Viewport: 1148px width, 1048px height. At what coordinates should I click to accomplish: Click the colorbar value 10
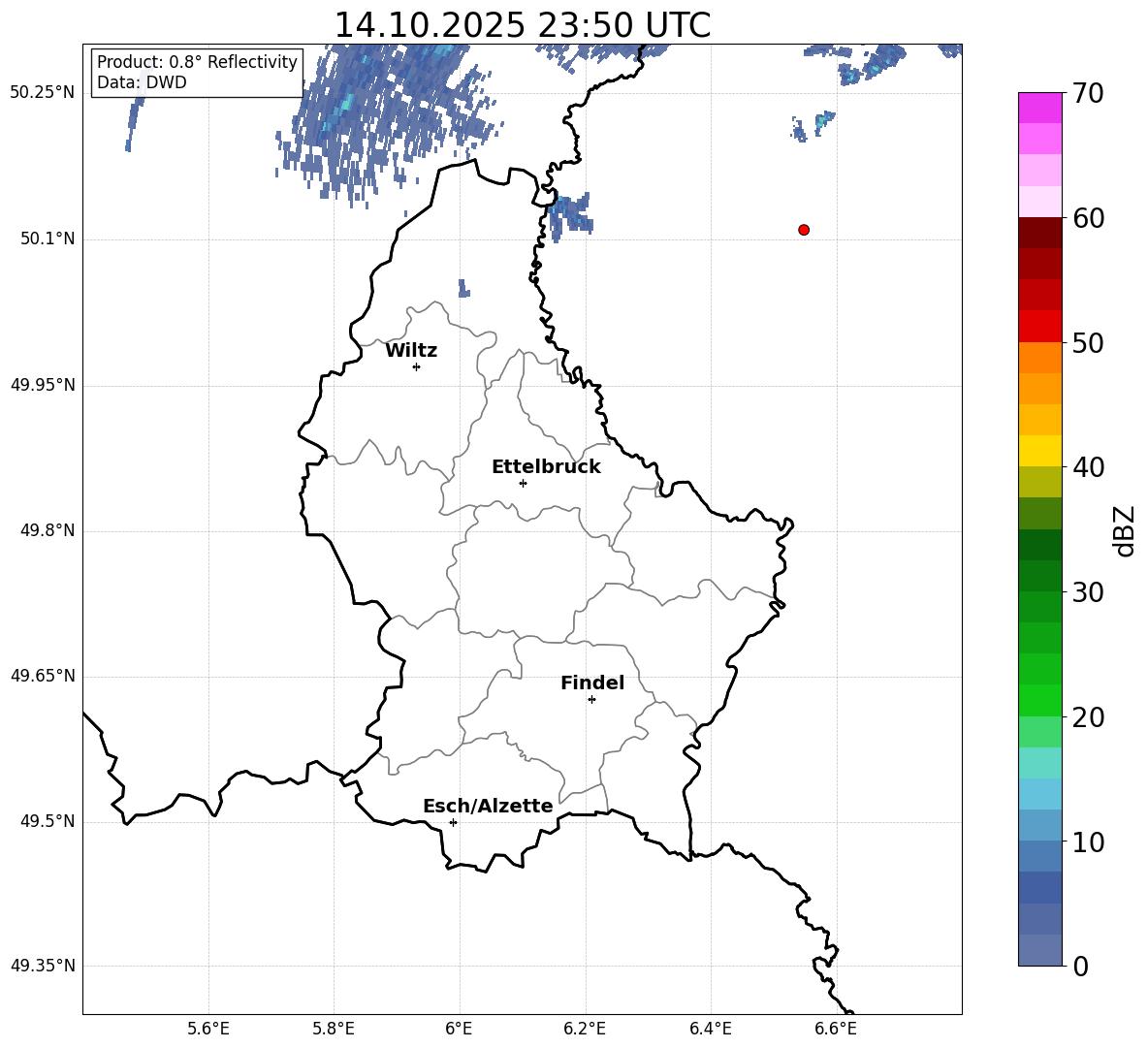[x=1088, y=842]
